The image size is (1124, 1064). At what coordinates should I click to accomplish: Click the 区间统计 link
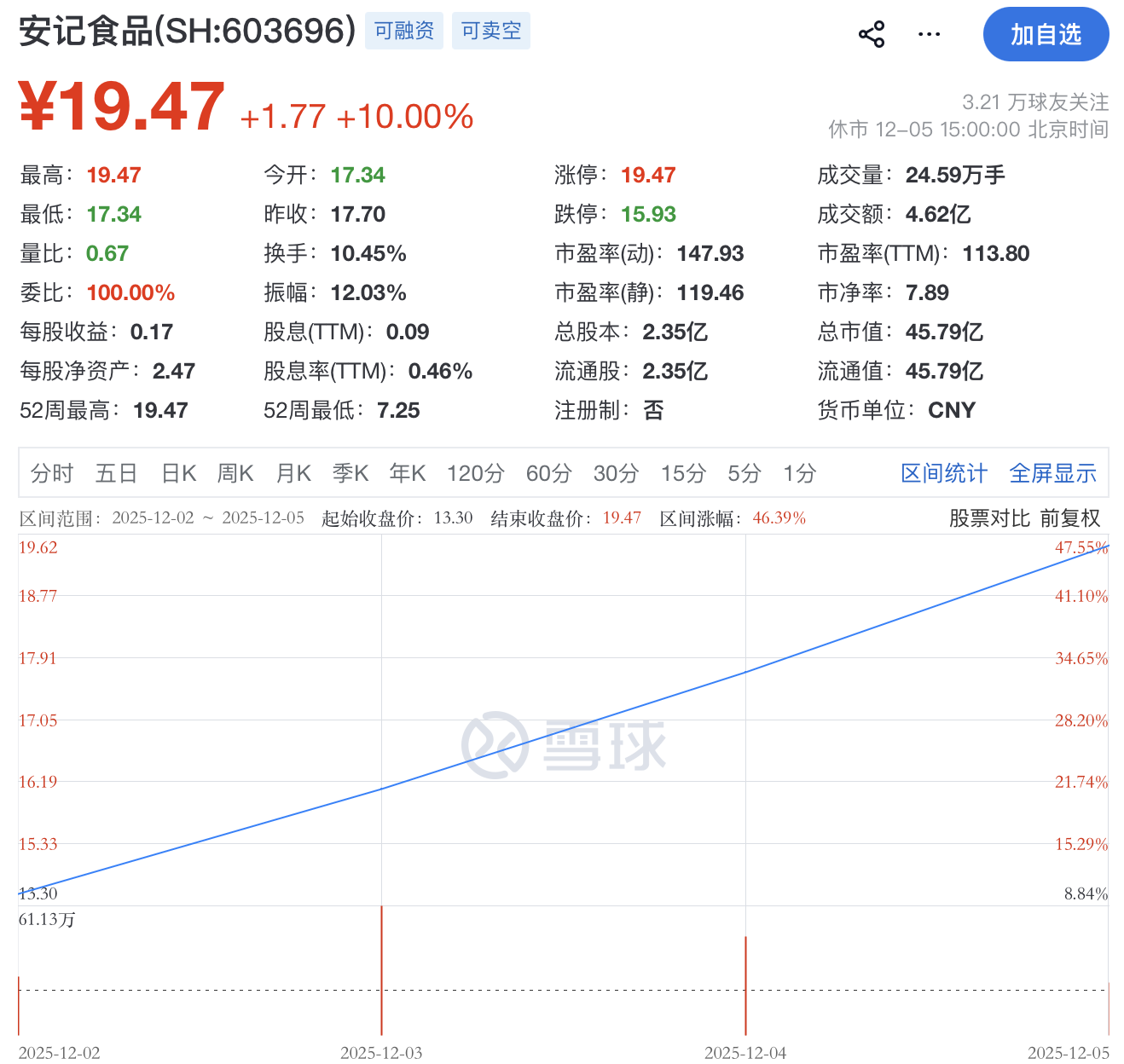coord(944,473)
